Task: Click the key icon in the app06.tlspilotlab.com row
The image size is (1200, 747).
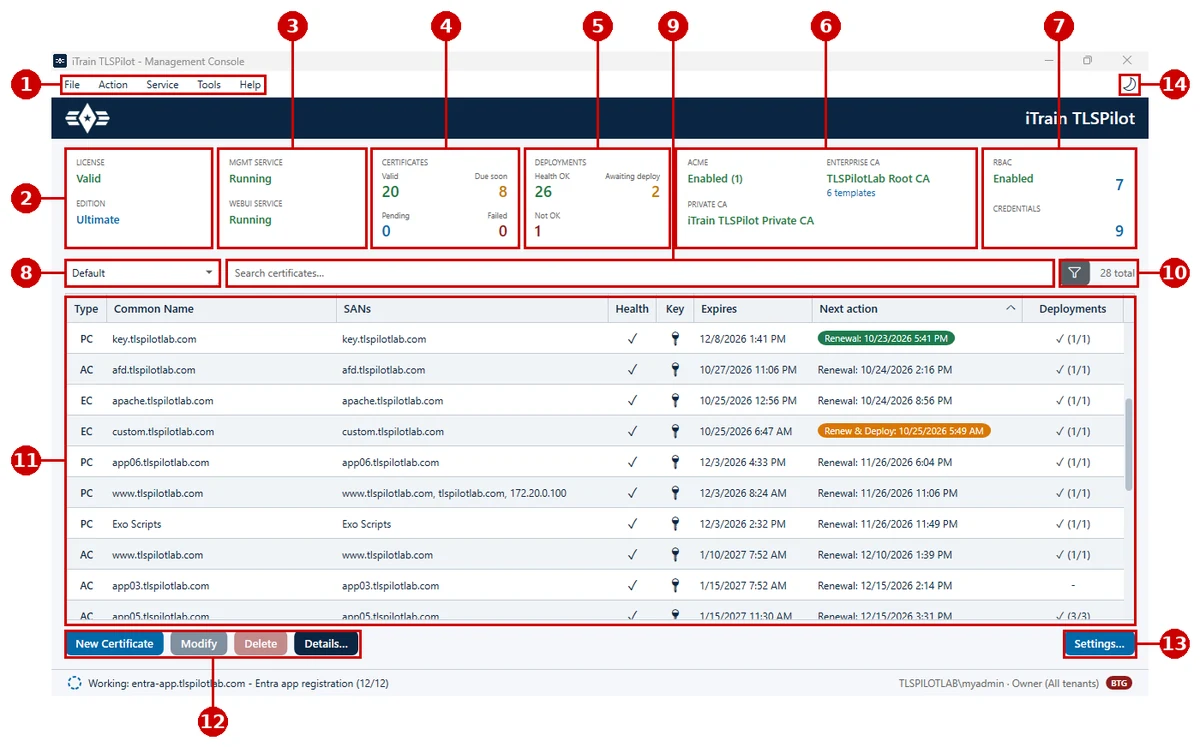Action: 675,463
